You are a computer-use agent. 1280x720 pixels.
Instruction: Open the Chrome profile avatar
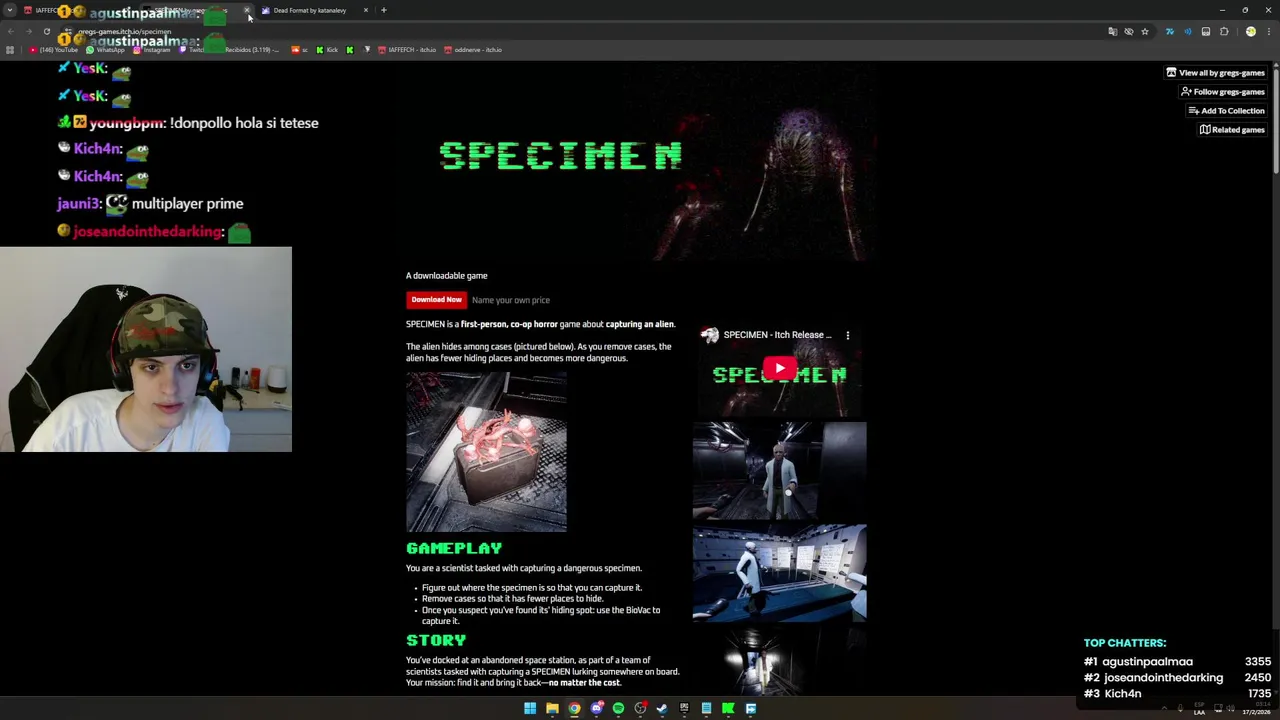click(1250, 32)
